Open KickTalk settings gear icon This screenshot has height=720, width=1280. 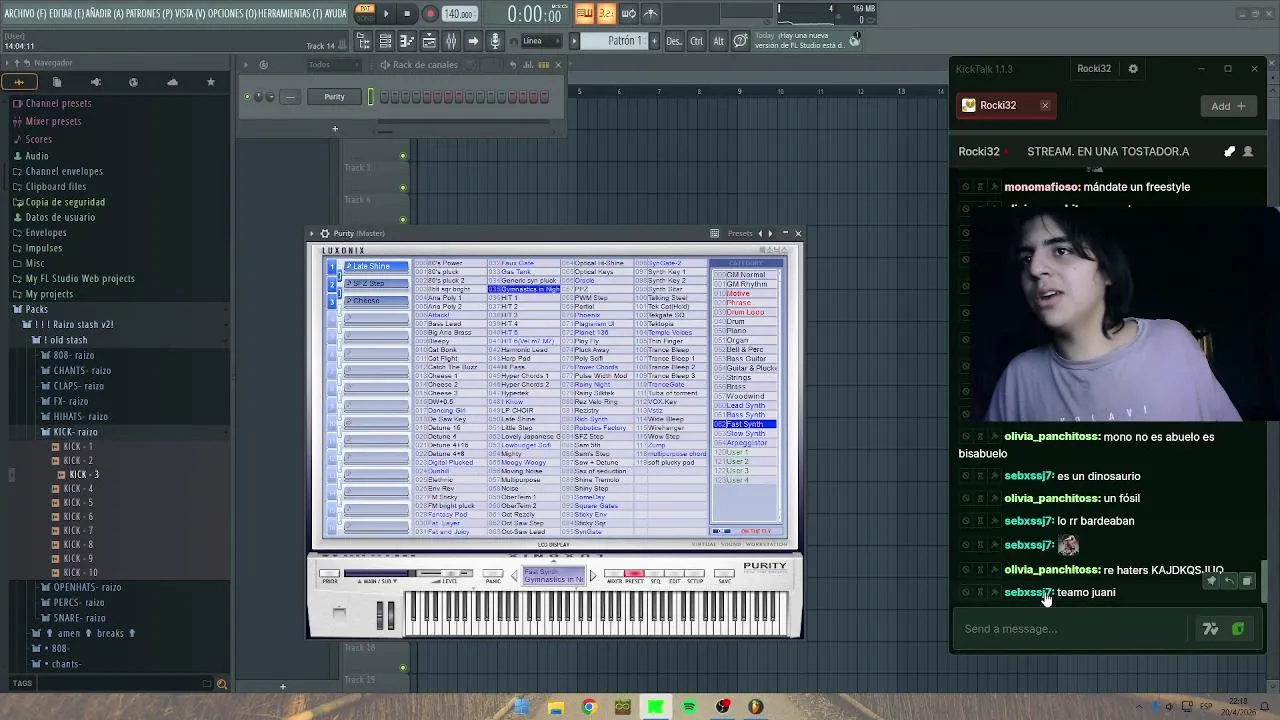[x=1133, y=69]
